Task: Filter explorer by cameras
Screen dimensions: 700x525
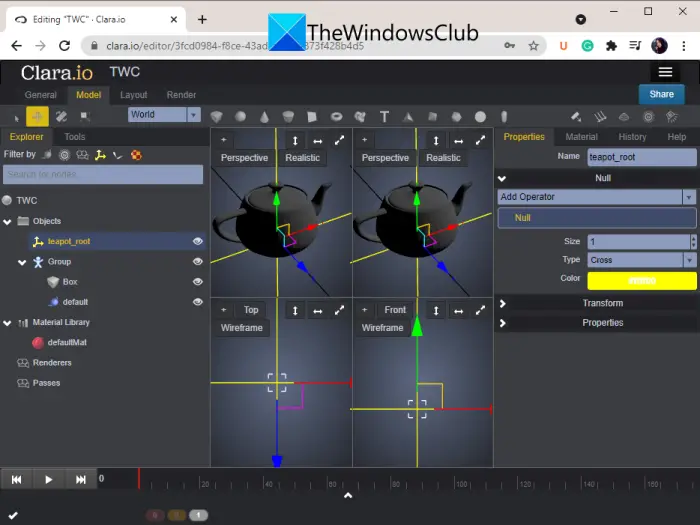Action: tap(82, 155)
